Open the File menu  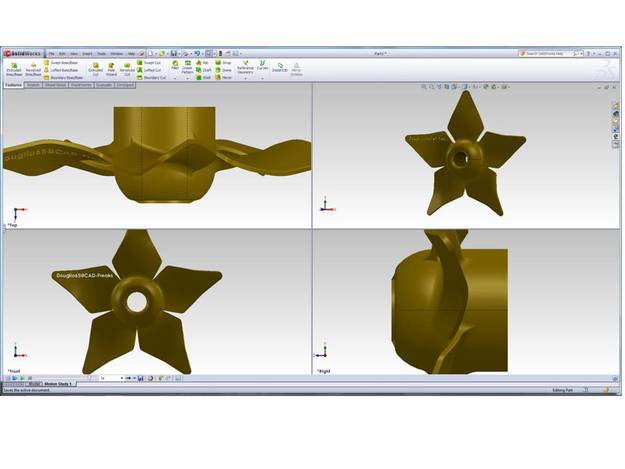point(51,54)
